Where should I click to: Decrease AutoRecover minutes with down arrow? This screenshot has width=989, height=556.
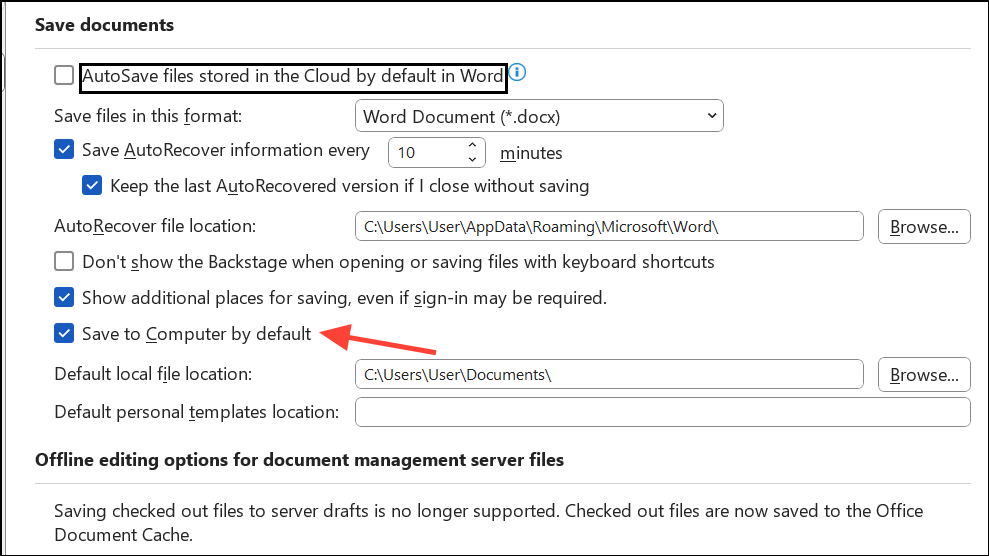click(472, 159)
